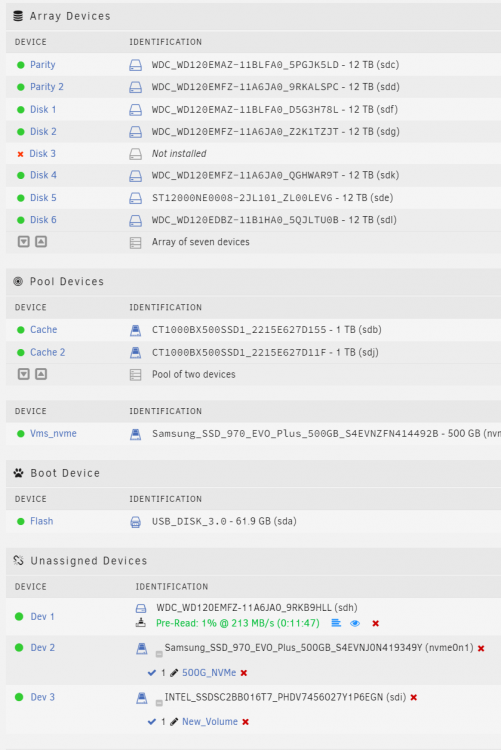
Task: Click the Cache row SSD icon
Action: (x=135, y=330)
